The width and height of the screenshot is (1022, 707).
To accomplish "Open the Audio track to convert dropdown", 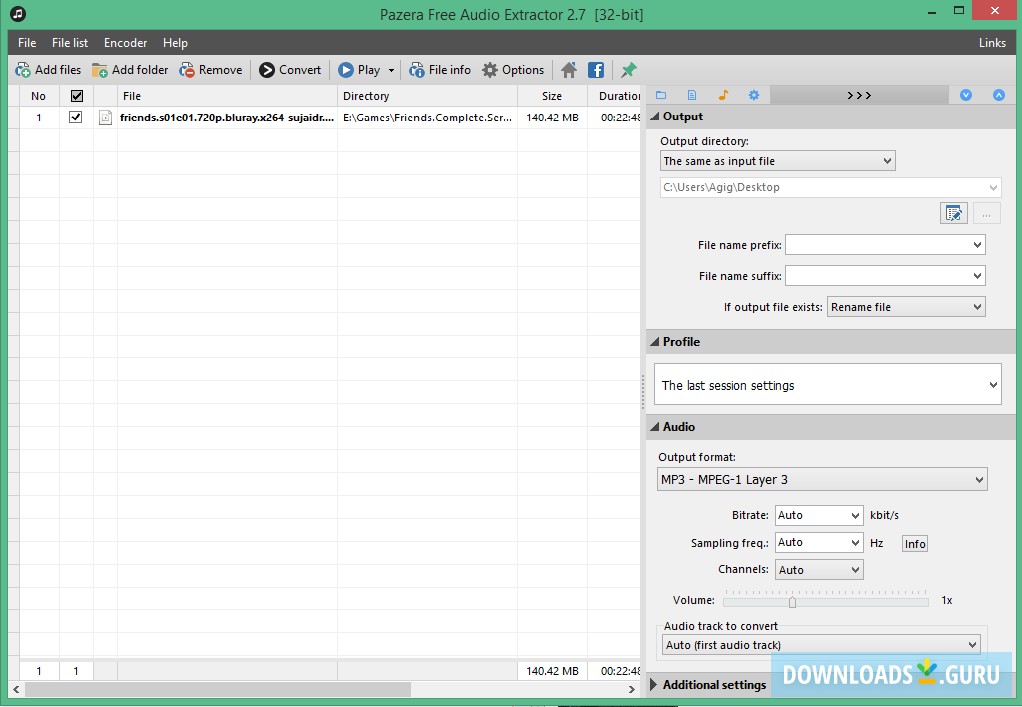I will (x=821, y=645).
